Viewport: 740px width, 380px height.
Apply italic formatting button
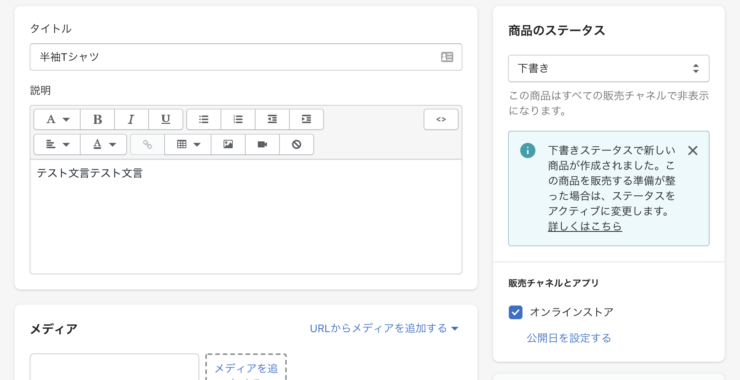132,119
